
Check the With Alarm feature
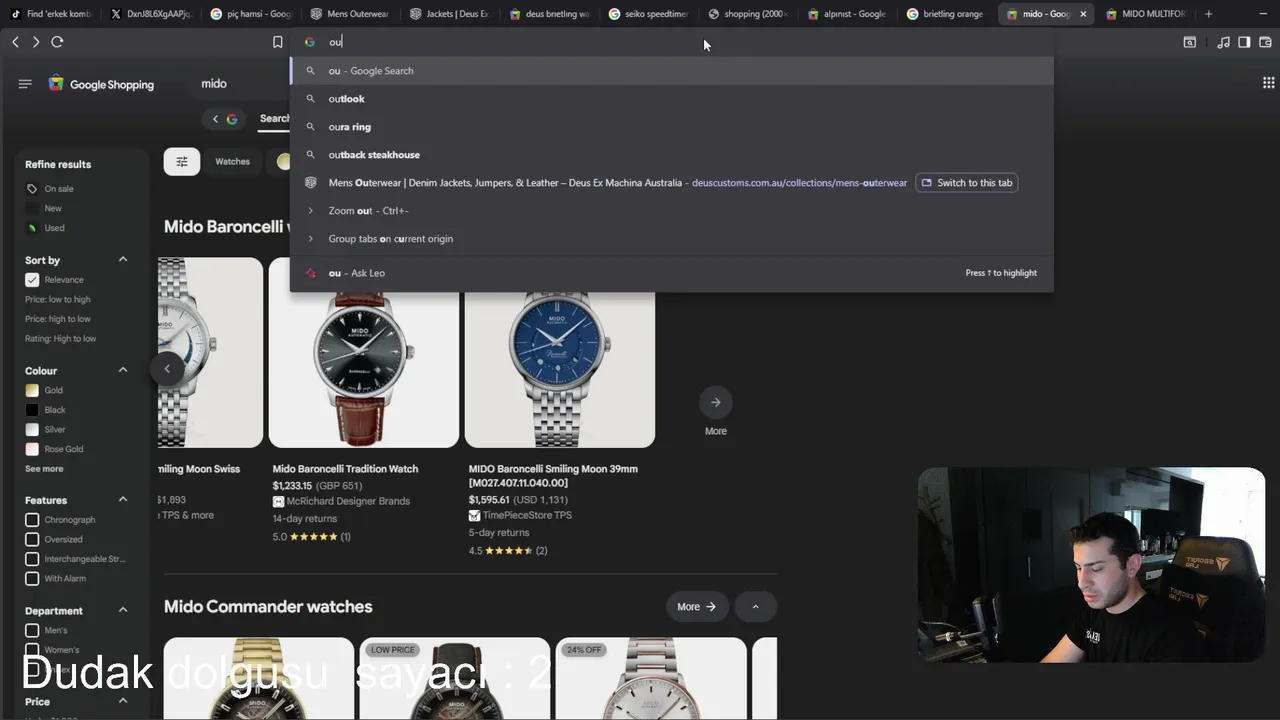click(32, 578)
